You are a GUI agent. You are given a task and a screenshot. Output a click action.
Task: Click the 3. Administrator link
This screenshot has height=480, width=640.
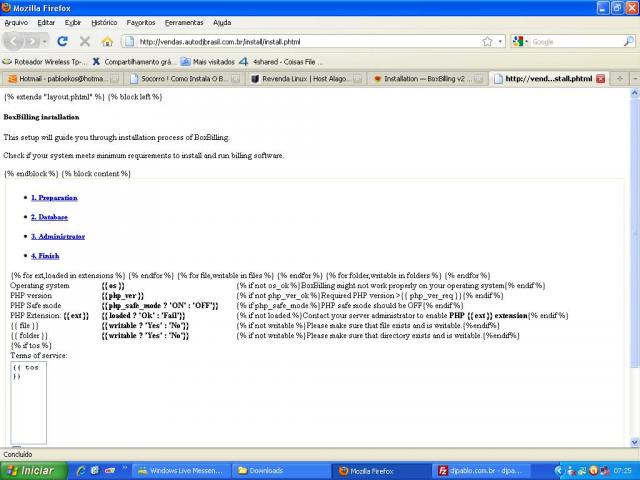point(58,237)
